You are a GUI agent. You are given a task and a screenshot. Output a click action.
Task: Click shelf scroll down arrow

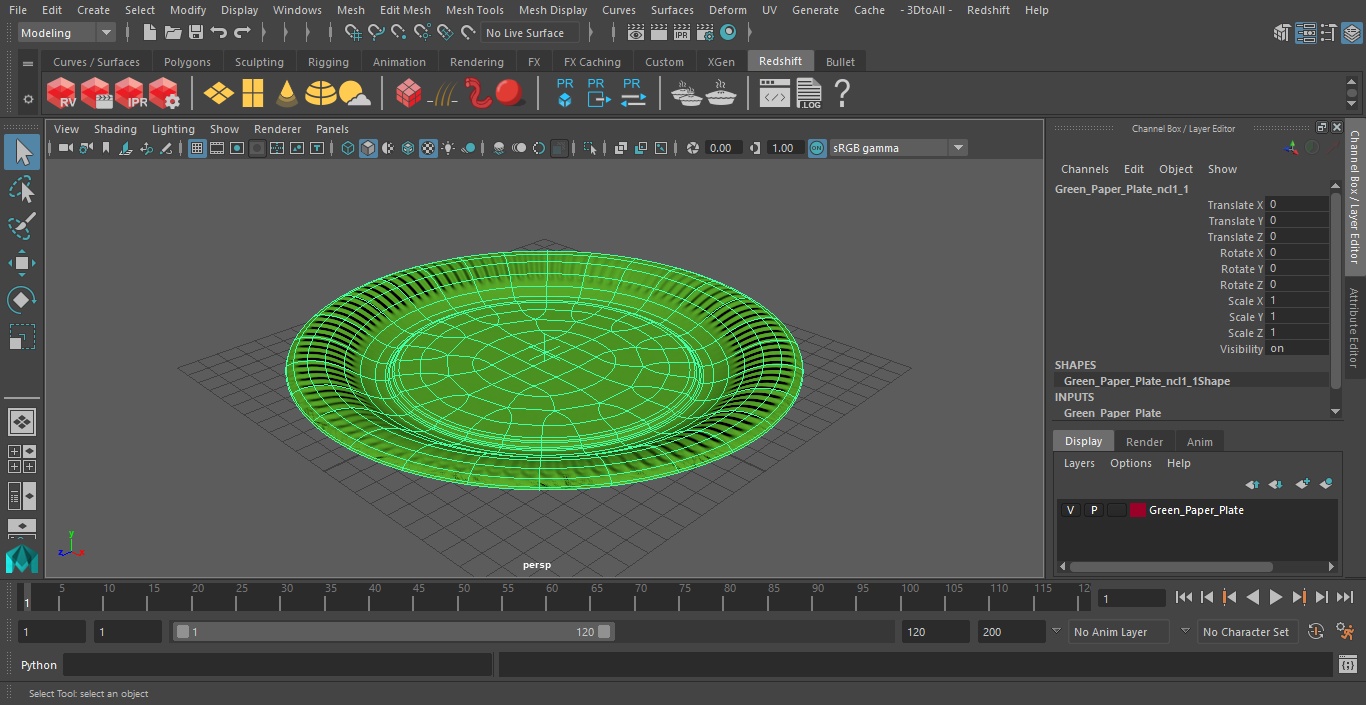point(1352,103)
